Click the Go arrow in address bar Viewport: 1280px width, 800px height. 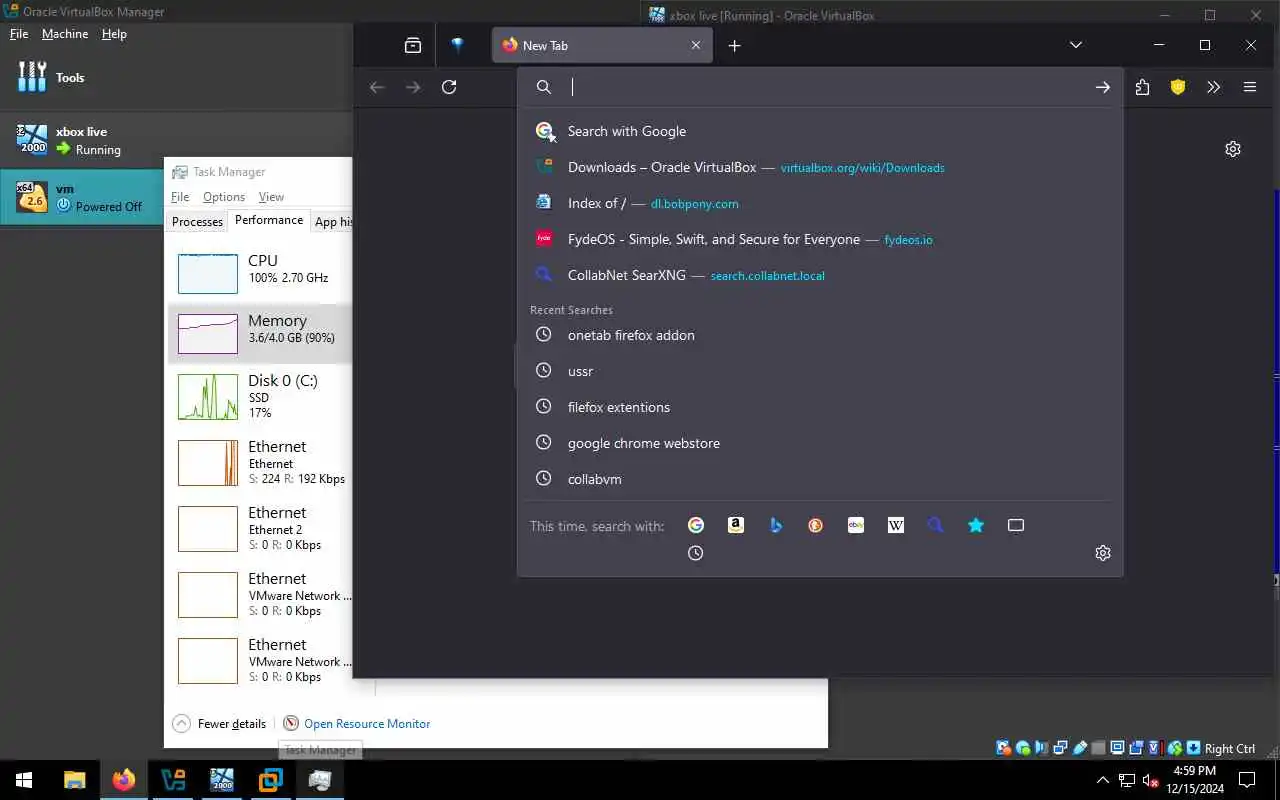click(1102, 87)
